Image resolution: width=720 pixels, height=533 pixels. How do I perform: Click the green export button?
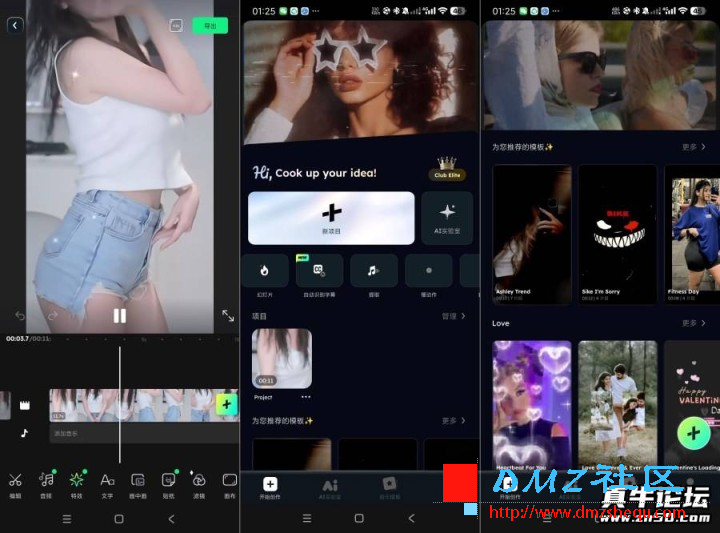click(209, 26)
